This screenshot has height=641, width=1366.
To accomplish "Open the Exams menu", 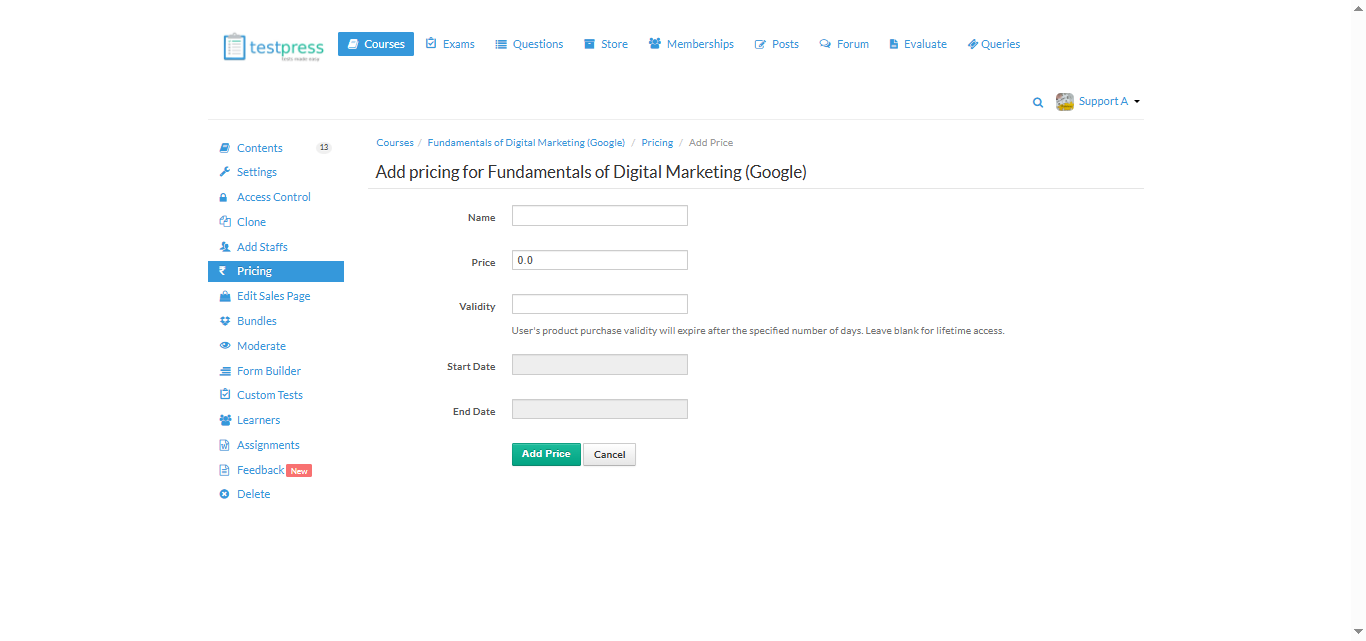I will click(450, 44).
